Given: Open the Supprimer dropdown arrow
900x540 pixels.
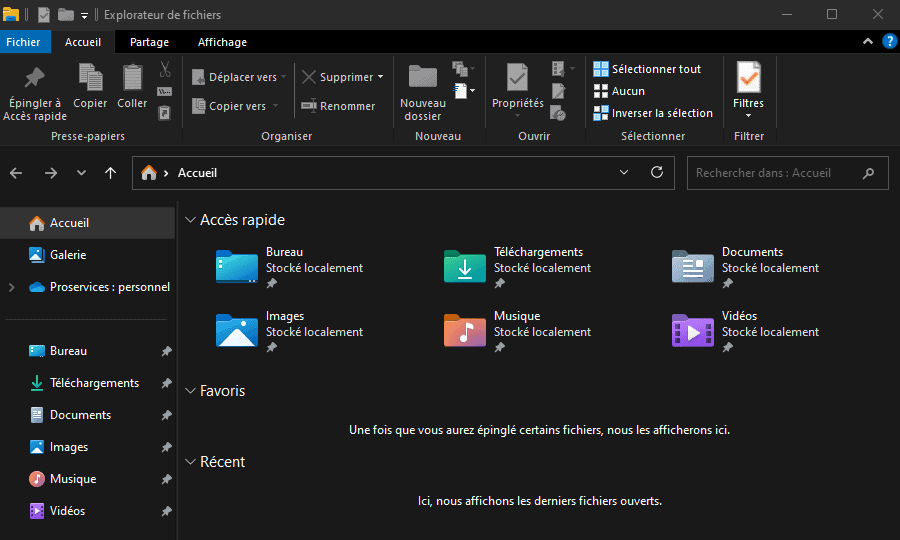Looking at the screenshot, I should (x=381, y=77).
